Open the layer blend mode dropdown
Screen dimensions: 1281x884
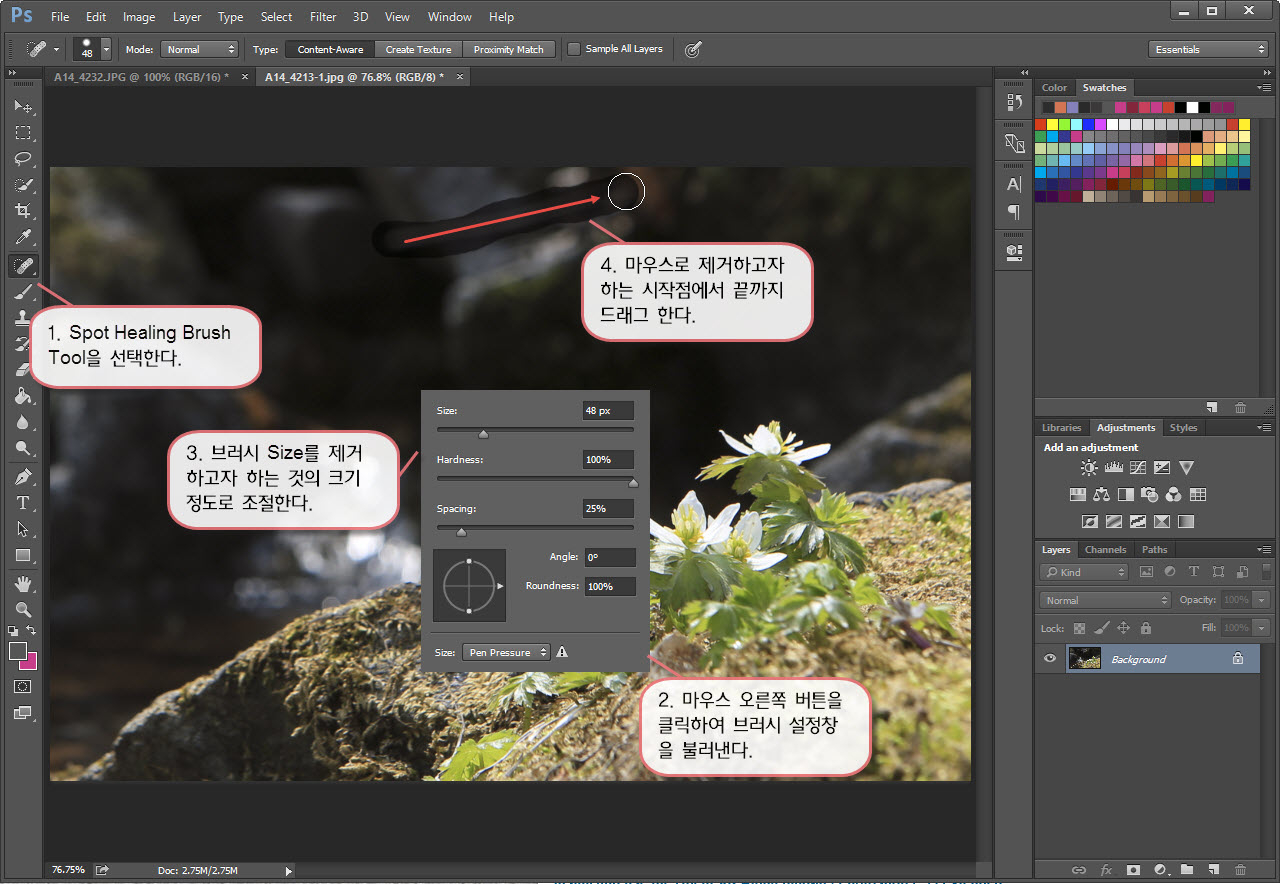tap(1105, 600)
